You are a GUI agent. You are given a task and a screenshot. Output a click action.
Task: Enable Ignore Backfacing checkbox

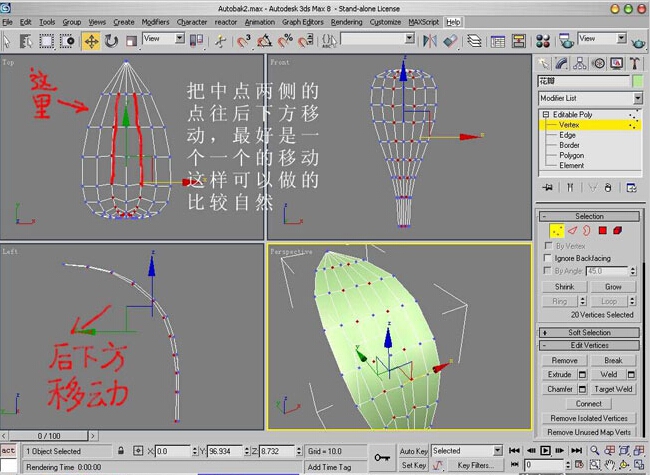coord(548,258)
